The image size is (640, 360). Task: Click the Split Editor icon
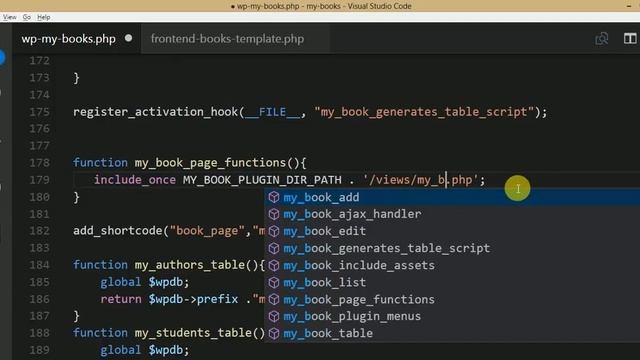coord(630,39)
